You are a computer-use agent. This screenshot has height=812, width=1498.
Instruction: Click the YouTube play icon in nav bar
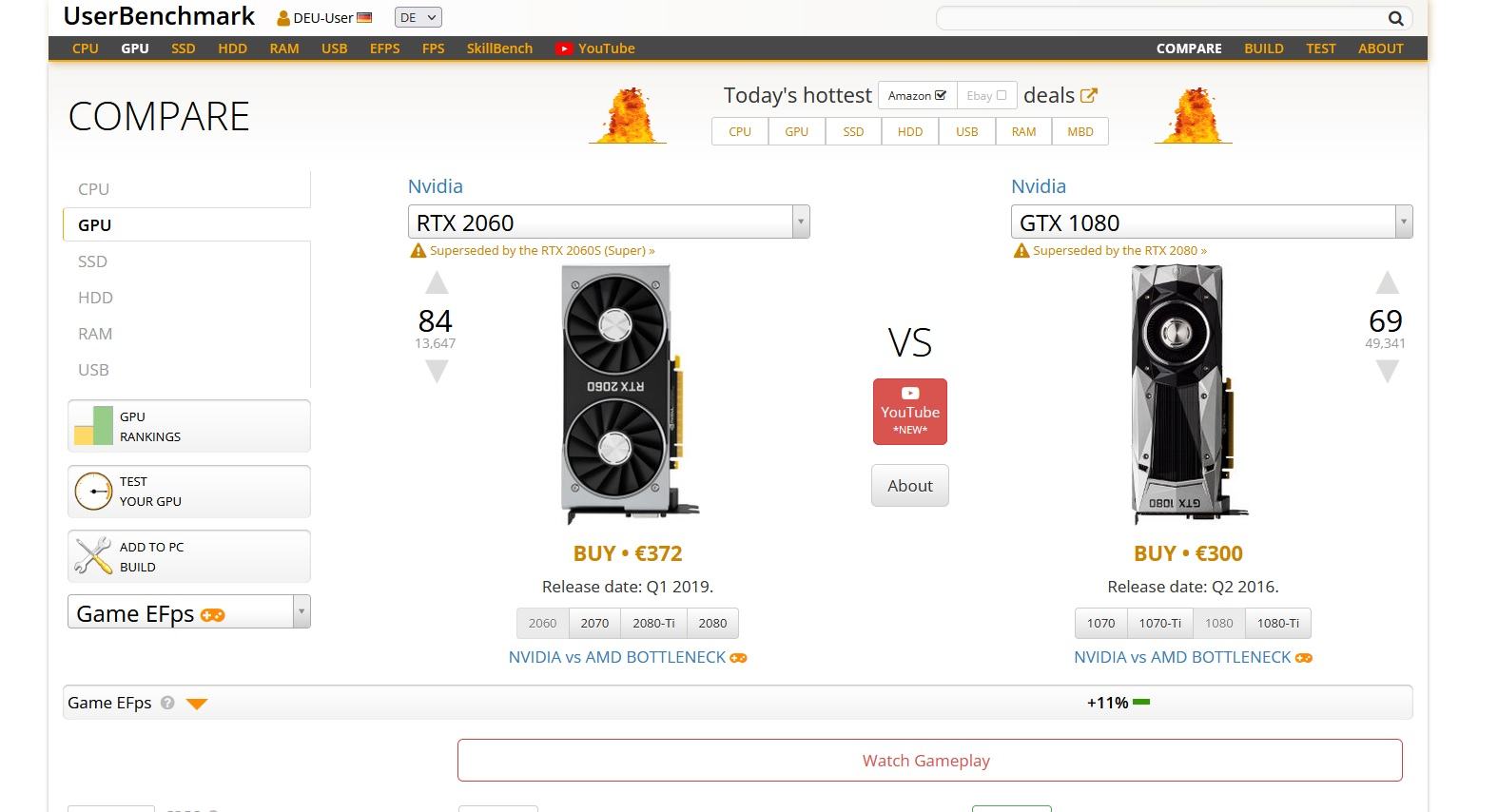(564, 48)
